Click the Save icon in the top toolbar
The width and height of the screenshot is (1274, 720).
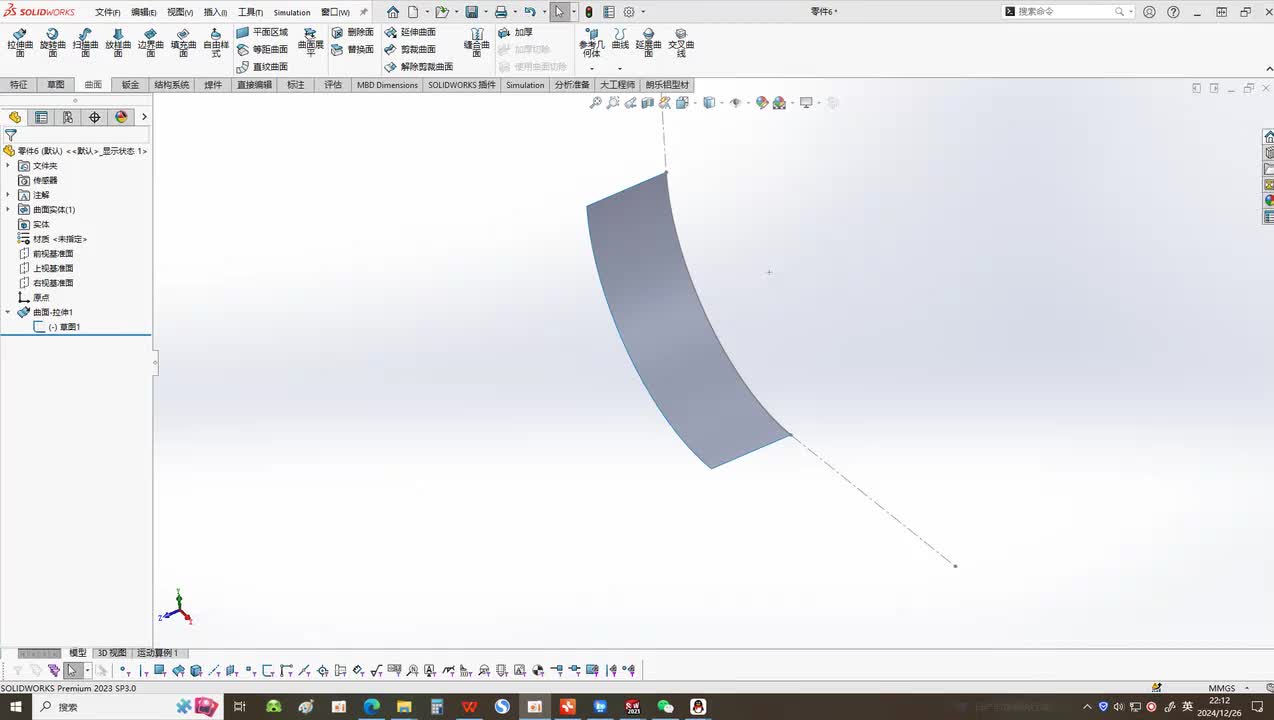(471, 12)
